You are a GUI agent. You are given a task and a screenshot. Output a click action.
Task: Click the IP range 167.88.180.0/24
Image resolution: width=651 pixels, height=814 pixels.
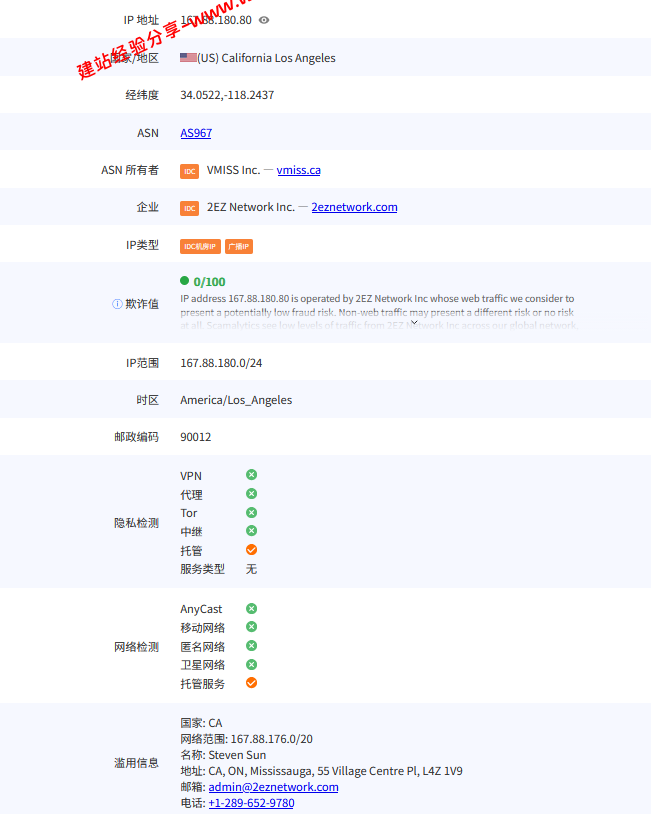[221, 363]
